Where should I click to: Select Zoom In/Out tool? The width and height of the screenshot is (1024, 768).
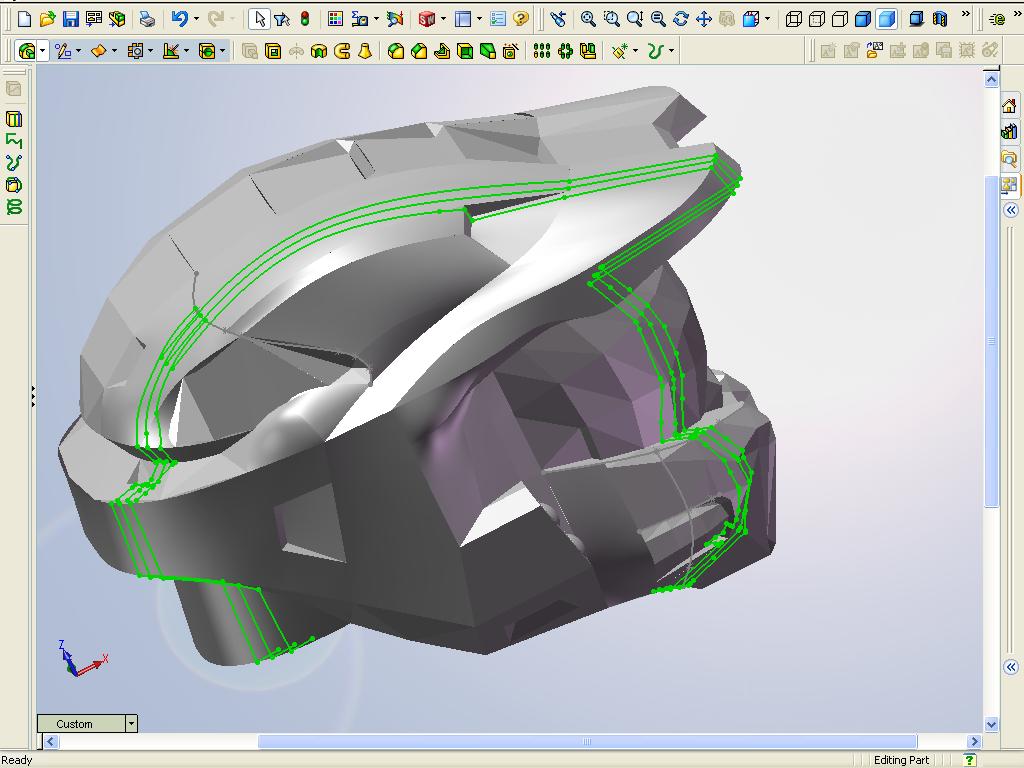click(x=634, y=19)
